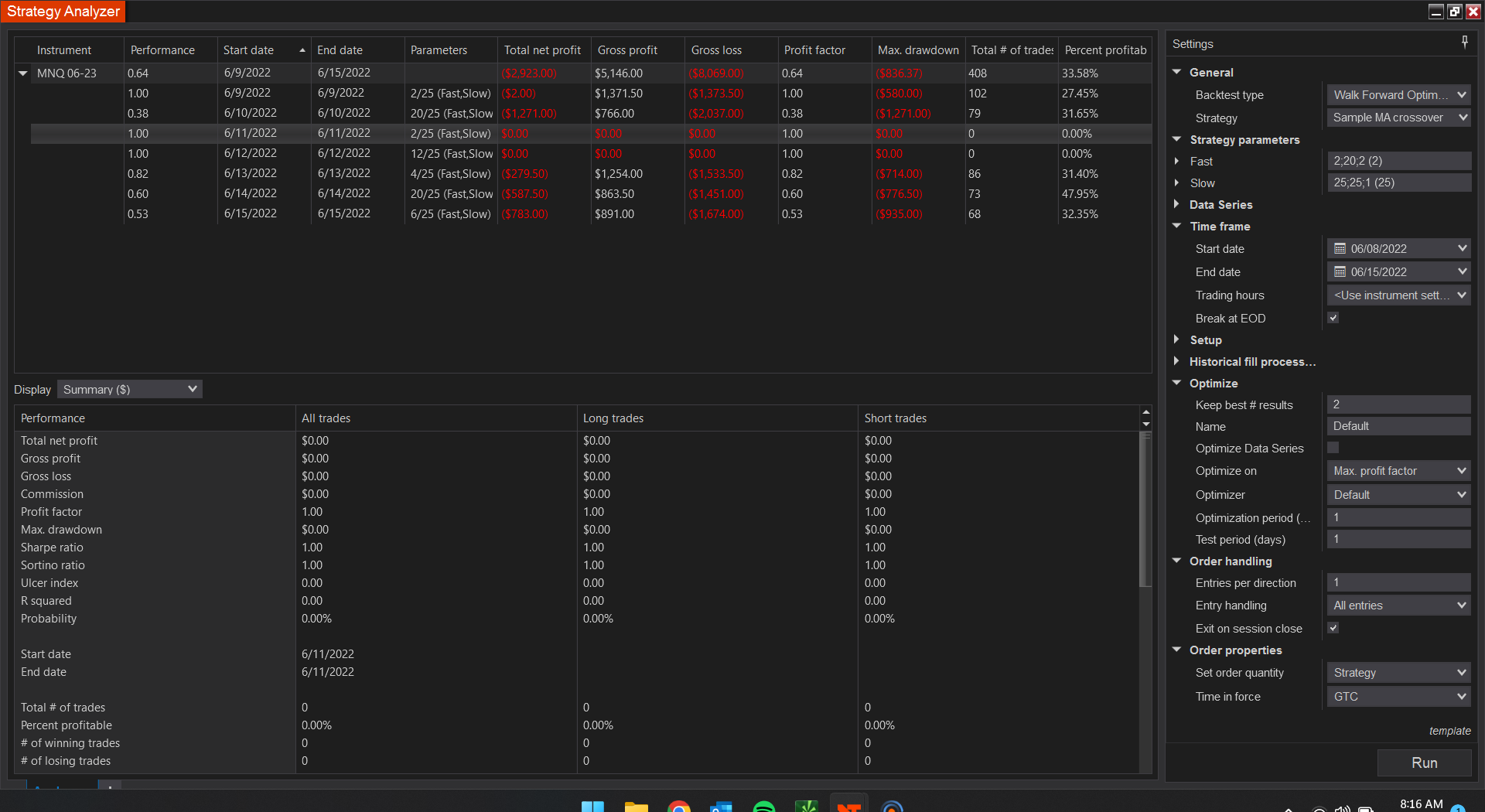The image size is (1485, 812).
Task: Click the Keep best # results field
Action: tap(1398, 404)
